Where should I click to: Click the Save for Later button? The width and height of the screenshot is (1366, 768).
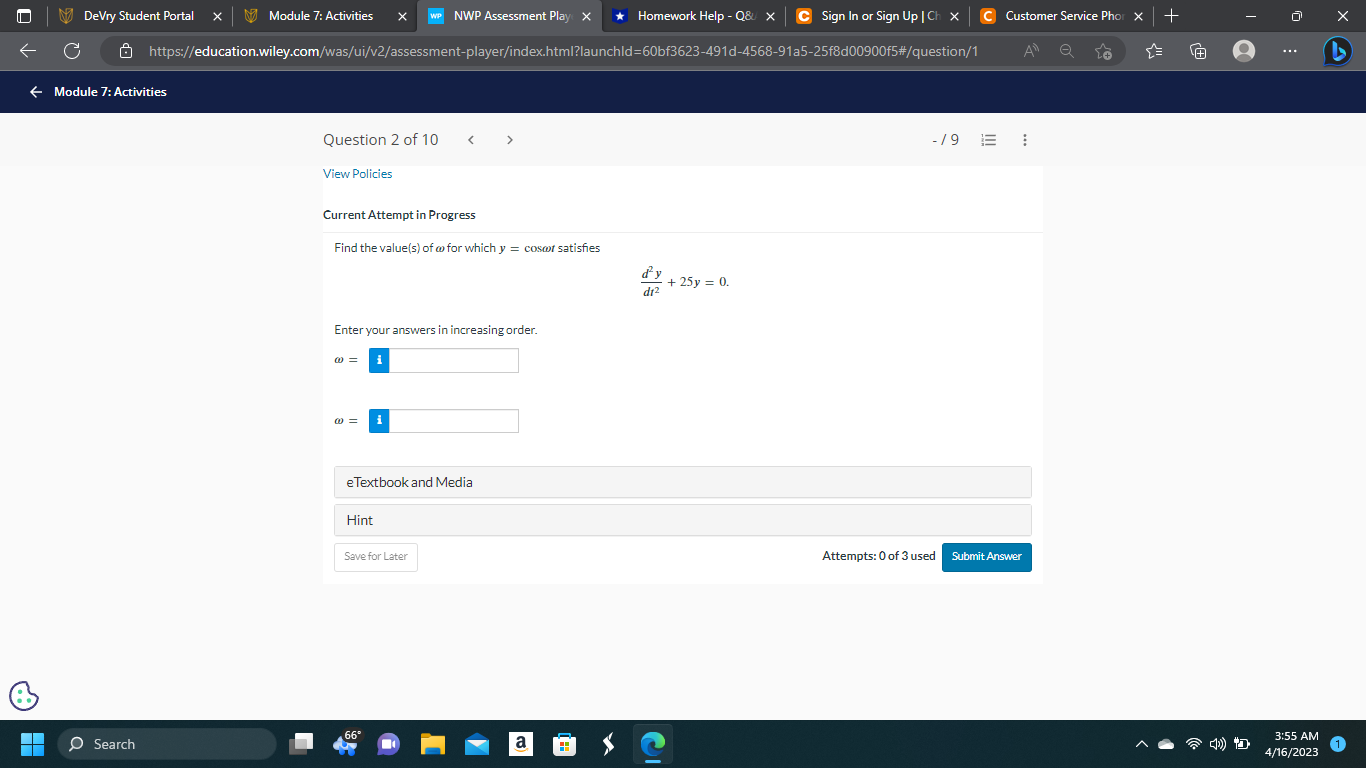(375, 557)
